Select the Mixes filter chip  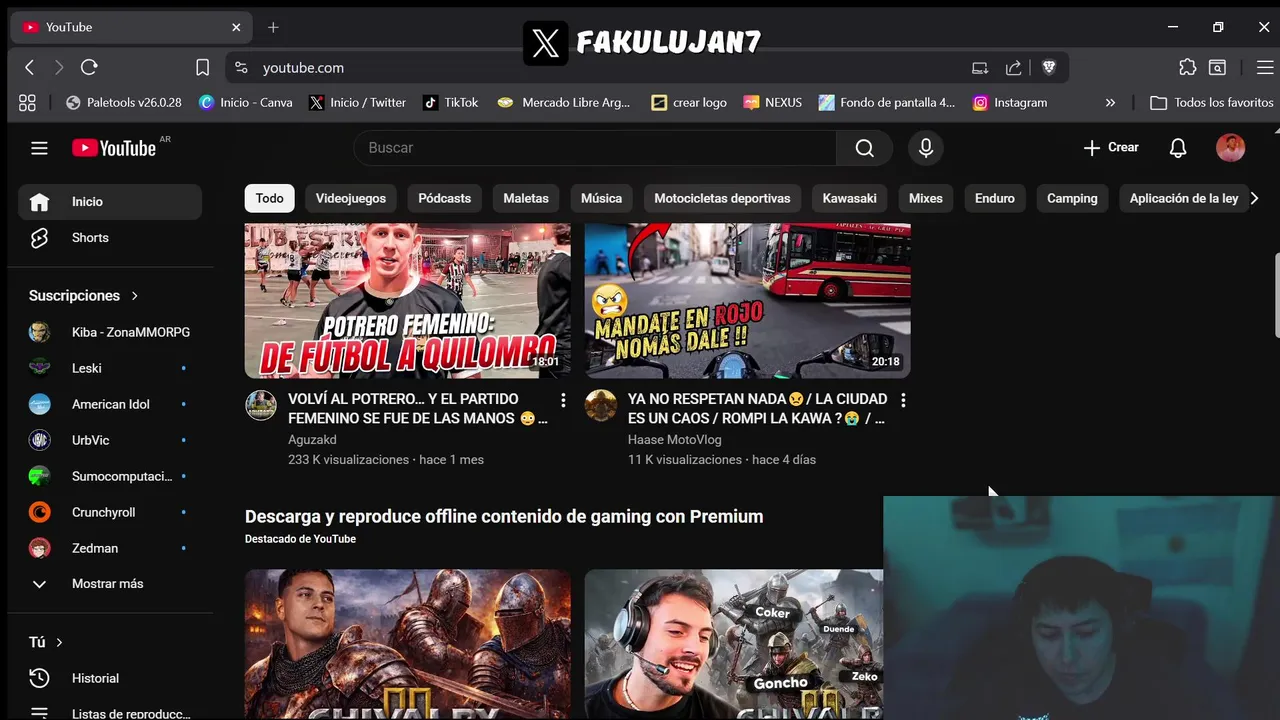pyautogui.click(x=926, y=198)
